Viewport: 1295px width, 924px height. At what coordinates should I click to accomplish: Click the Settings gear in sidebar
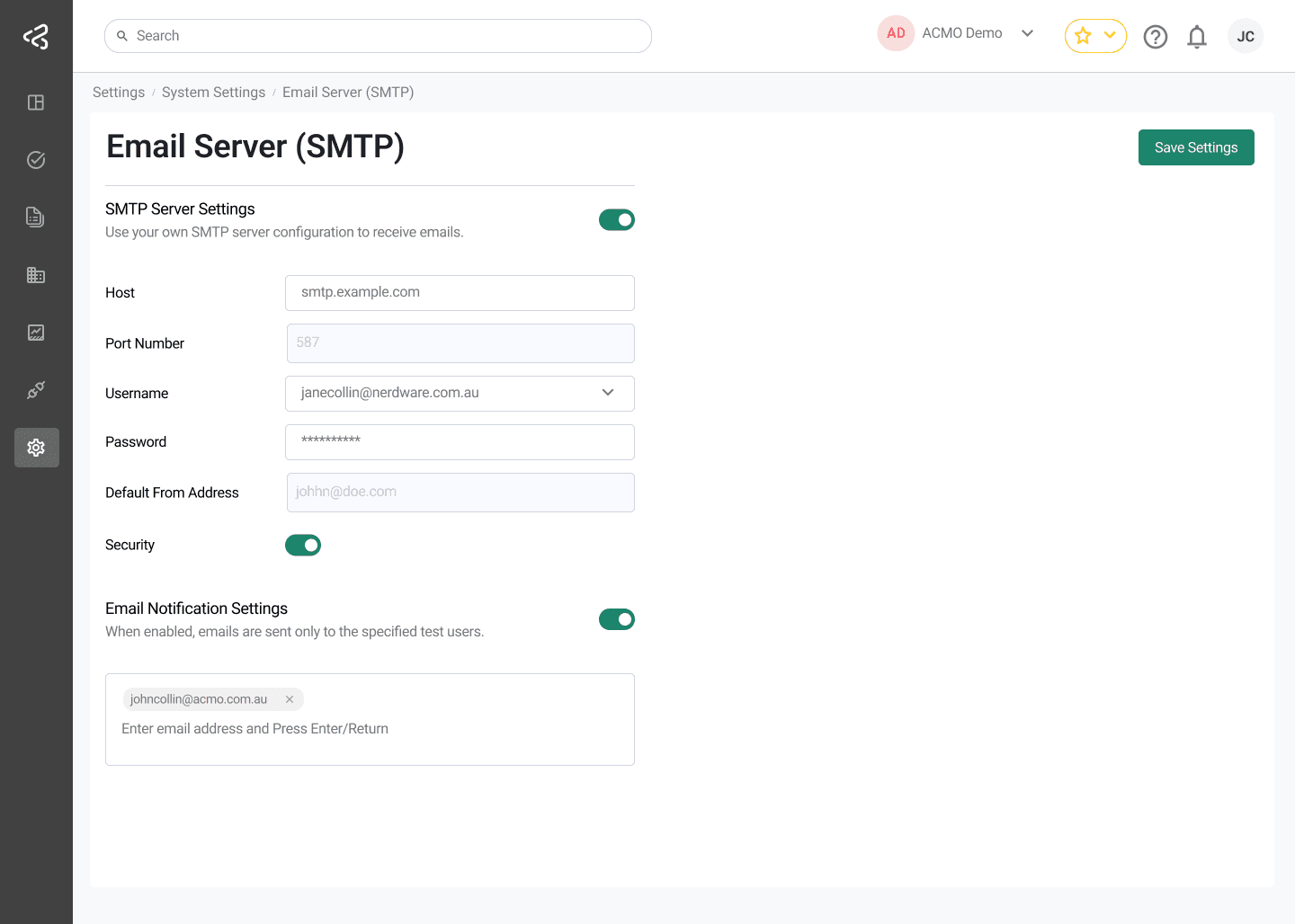36,447
